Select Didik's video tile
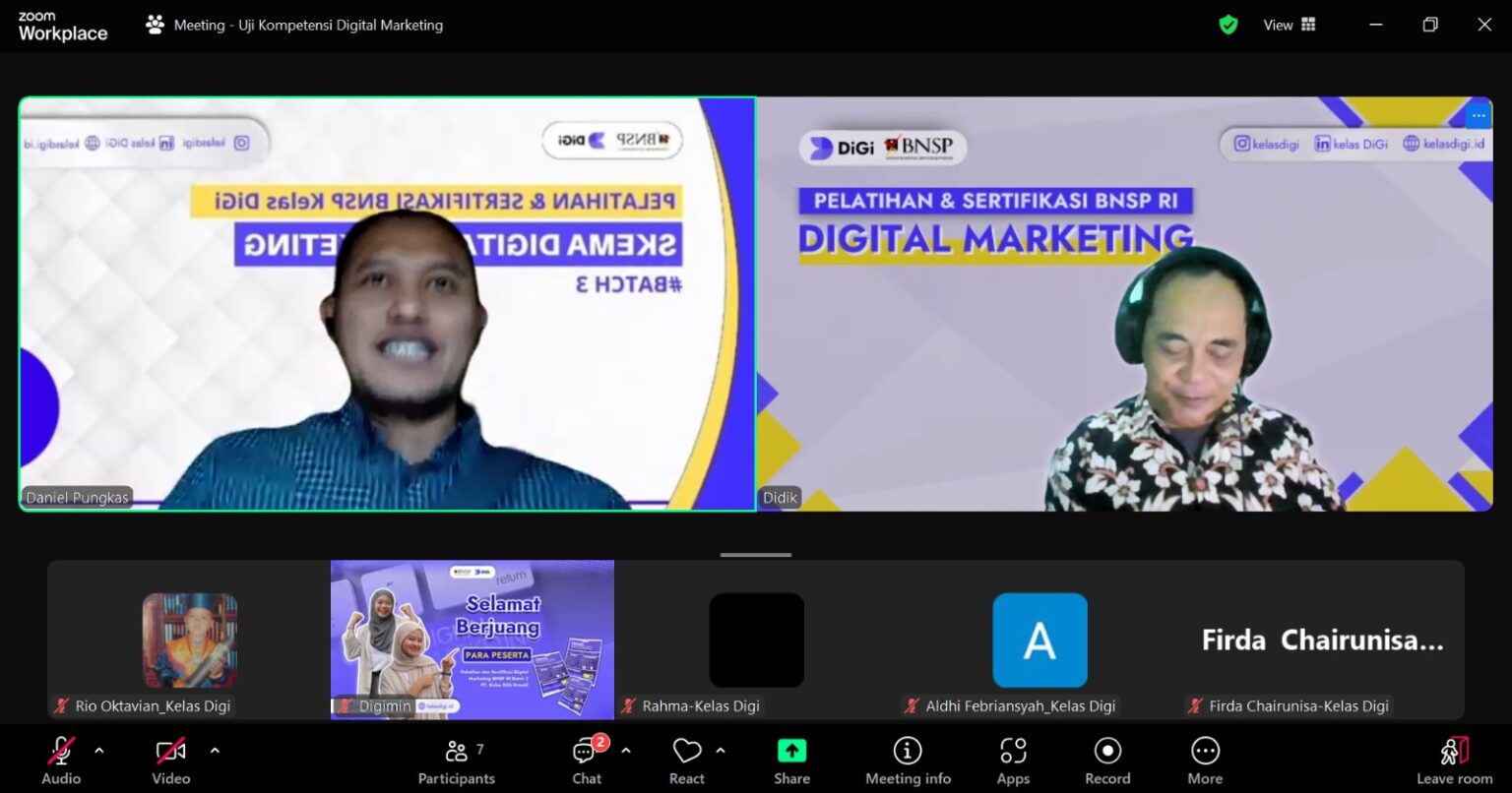1512x793 pixels. pyautogui.click(x=1124, y=304)
